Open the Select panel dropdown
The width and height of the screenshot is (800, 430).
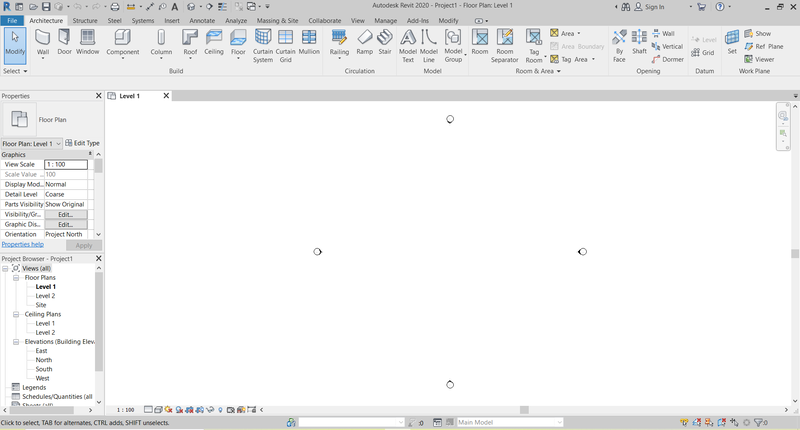coord(15,71)
